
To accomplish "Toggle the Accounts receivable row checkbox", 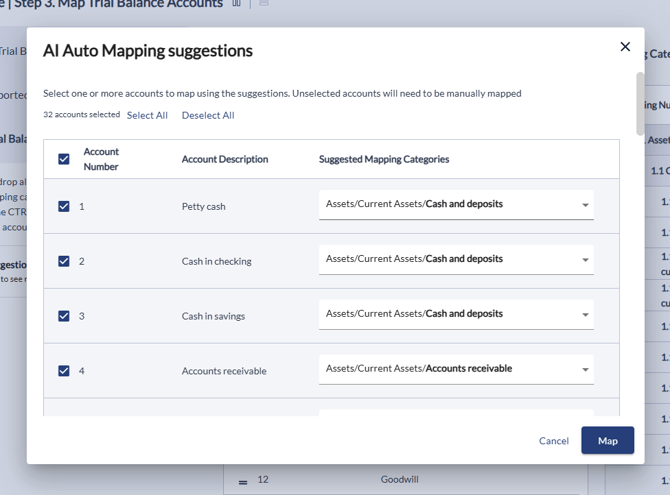I will click(x=64, y=371).
